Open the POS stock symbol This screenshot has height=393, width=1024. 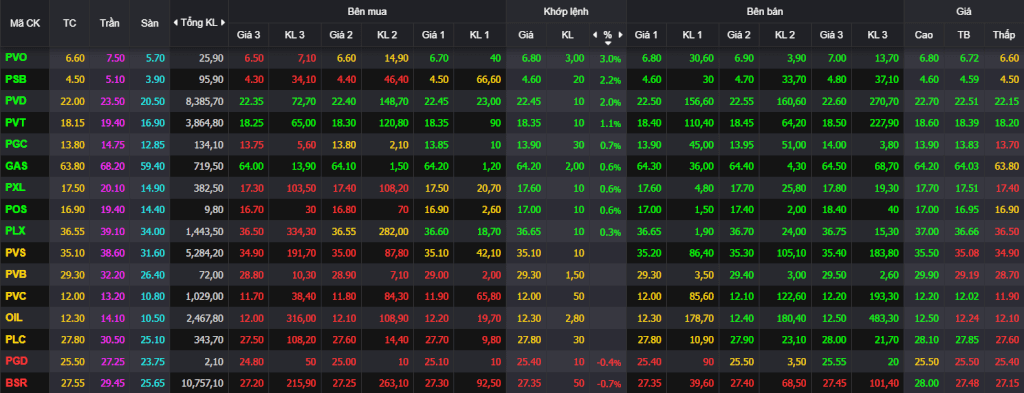click(16, 210)
